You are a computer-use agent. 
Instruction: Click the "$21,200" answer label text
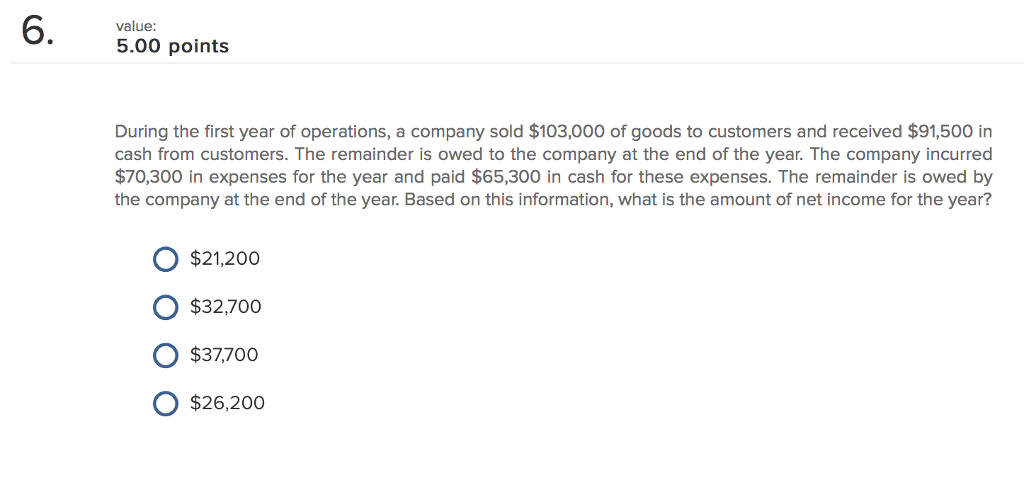tap(224, 259)
